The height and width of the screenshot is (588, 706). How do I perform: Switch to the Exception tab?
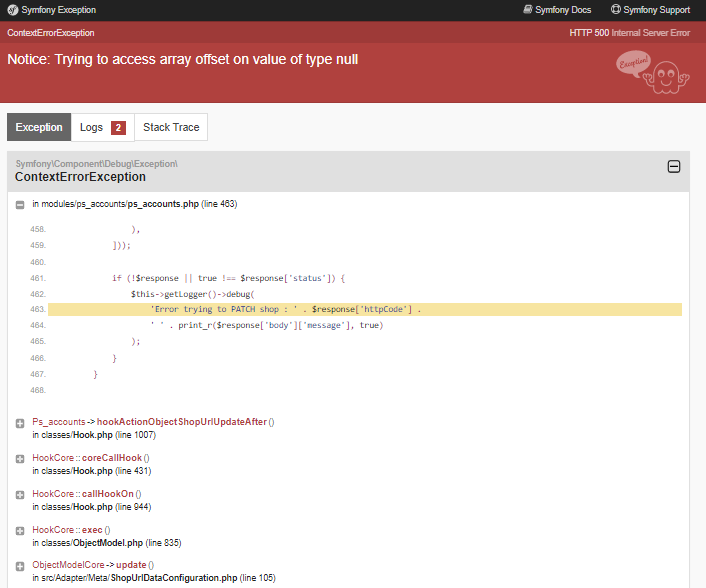coord(39,127)
